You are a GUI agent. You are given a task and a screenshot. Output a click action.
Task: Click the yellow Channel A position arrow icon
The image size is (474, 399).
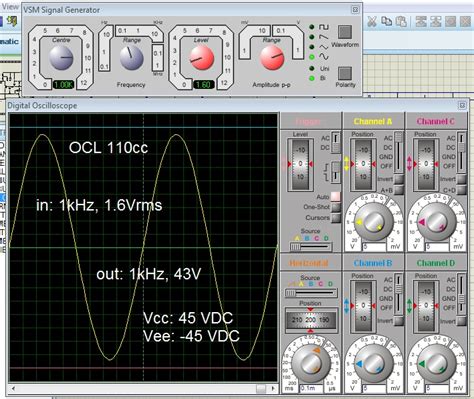(x=346, y=164)
